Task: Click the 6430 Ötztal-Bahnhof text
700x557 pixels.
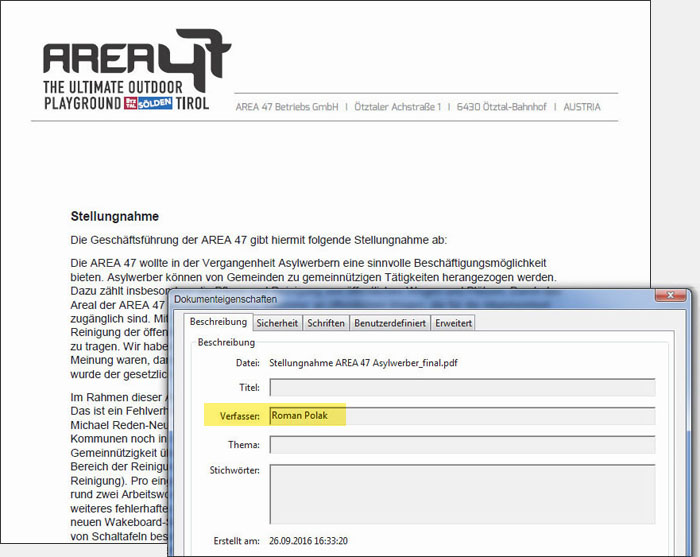Action: [501, 107]
